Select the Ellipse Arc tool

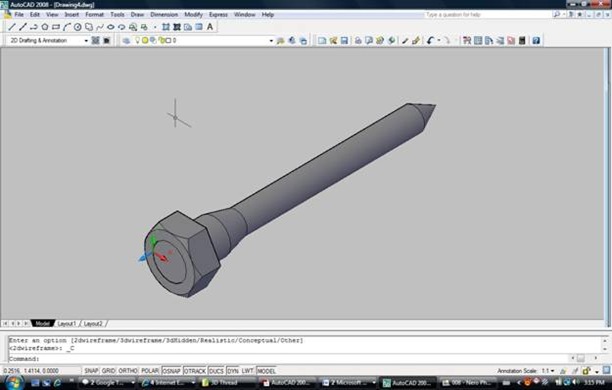121,27
